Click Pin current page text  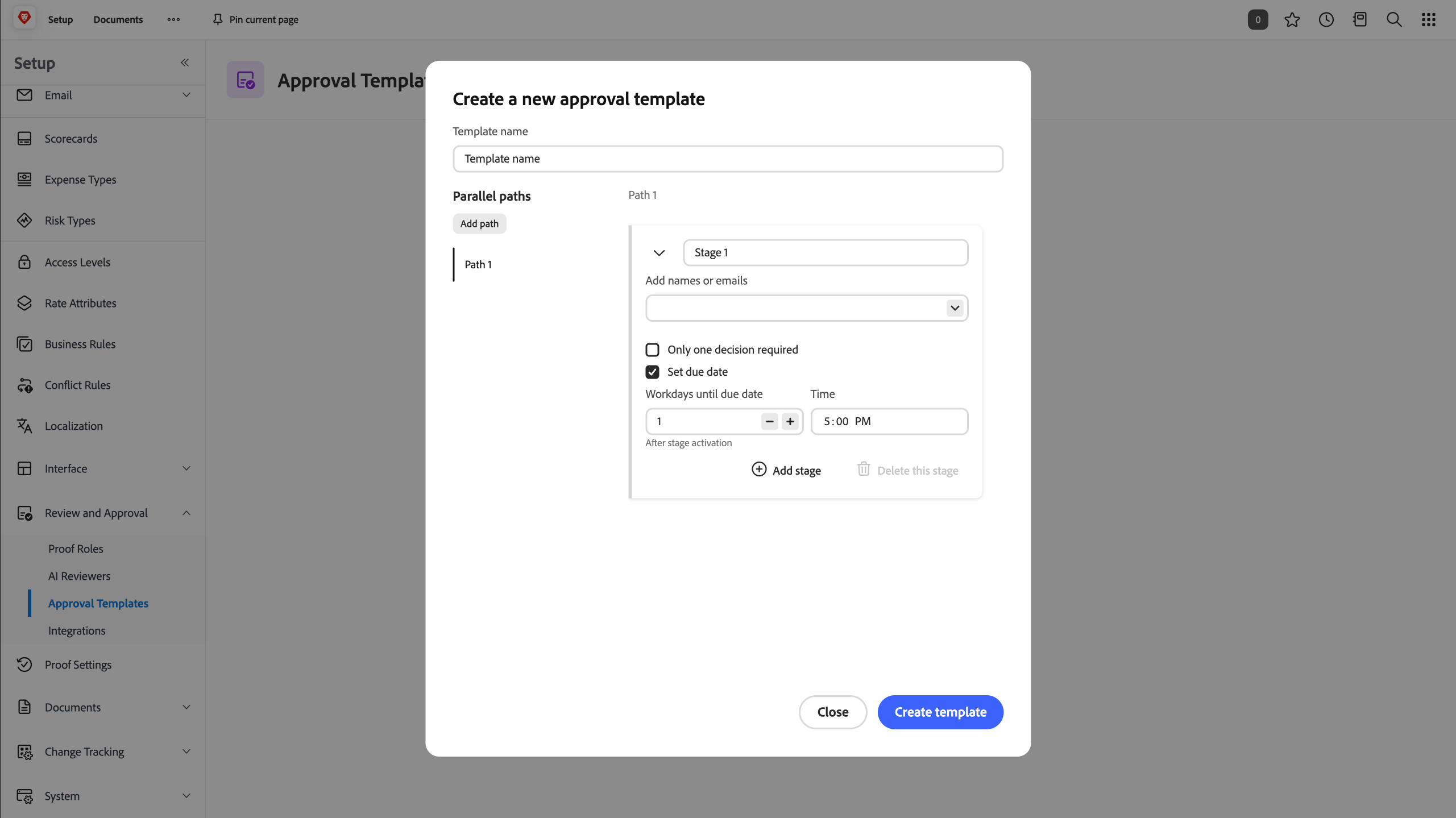click(264, 19)
